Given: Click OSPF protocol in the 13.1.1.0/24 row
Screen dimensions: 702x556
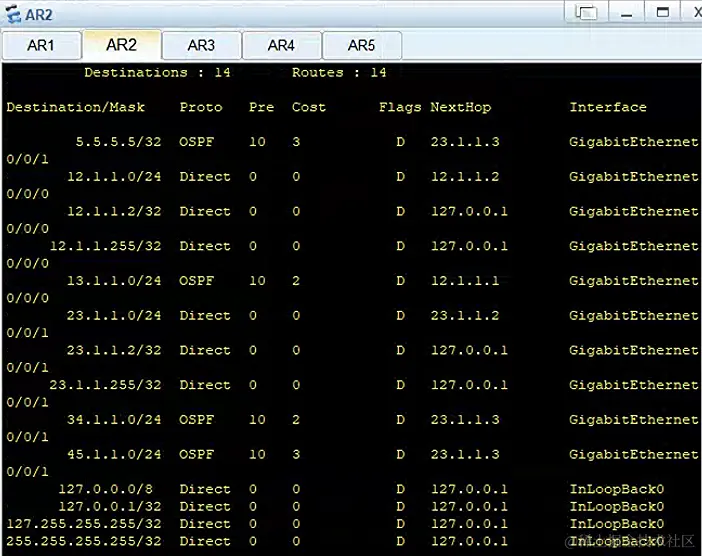Looking at the screenshot, I should 197,281.
